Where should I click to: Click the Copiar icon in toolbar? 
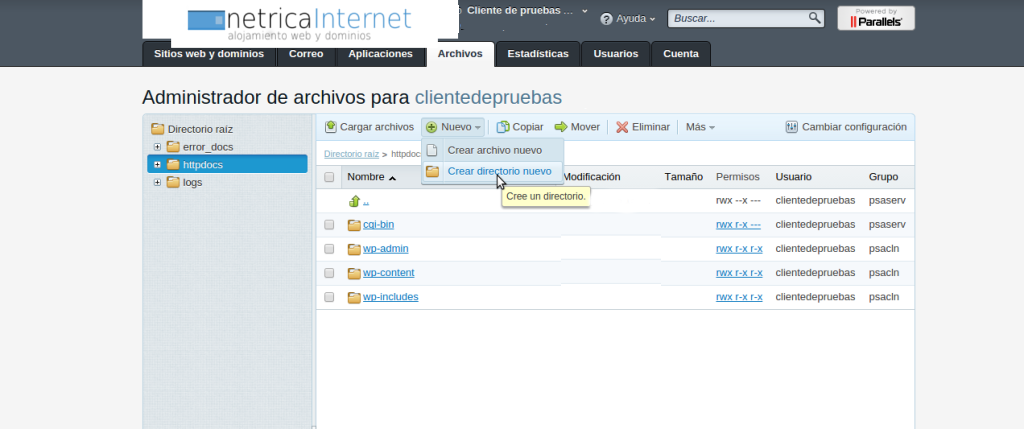tap(504, 127)
